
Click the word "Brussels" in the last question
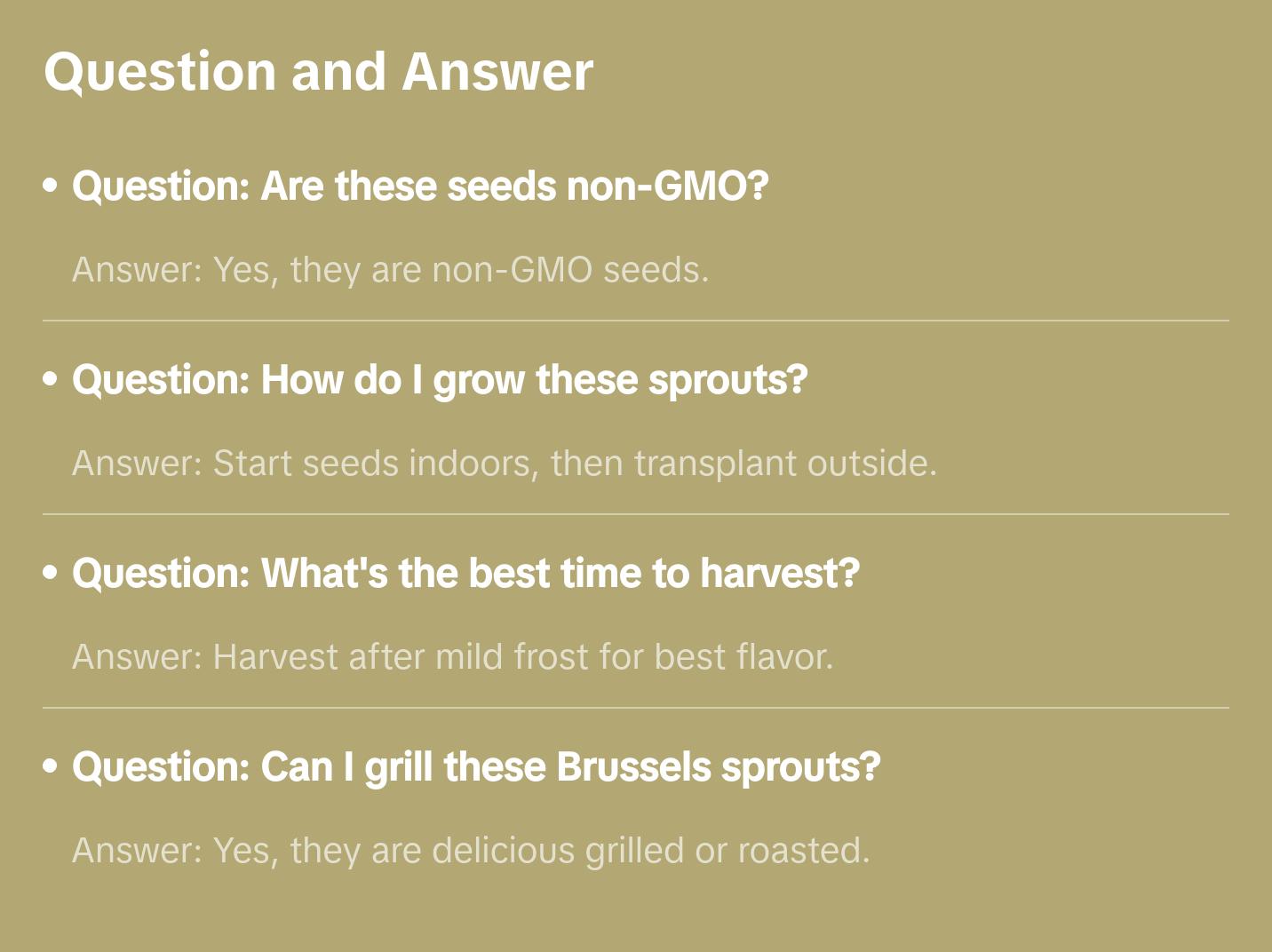(633, 767)
